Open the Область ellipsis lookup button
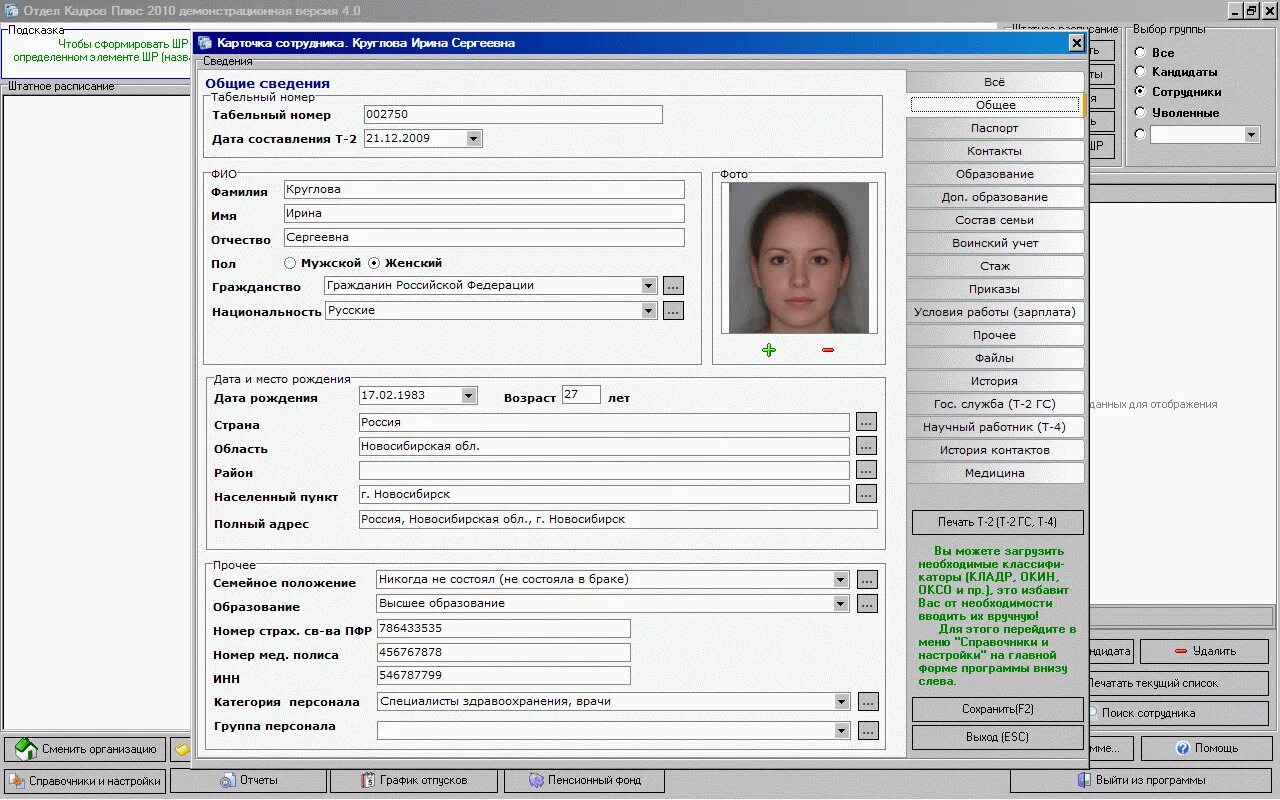Screen dimensions: 1280x800 (866, 447)
